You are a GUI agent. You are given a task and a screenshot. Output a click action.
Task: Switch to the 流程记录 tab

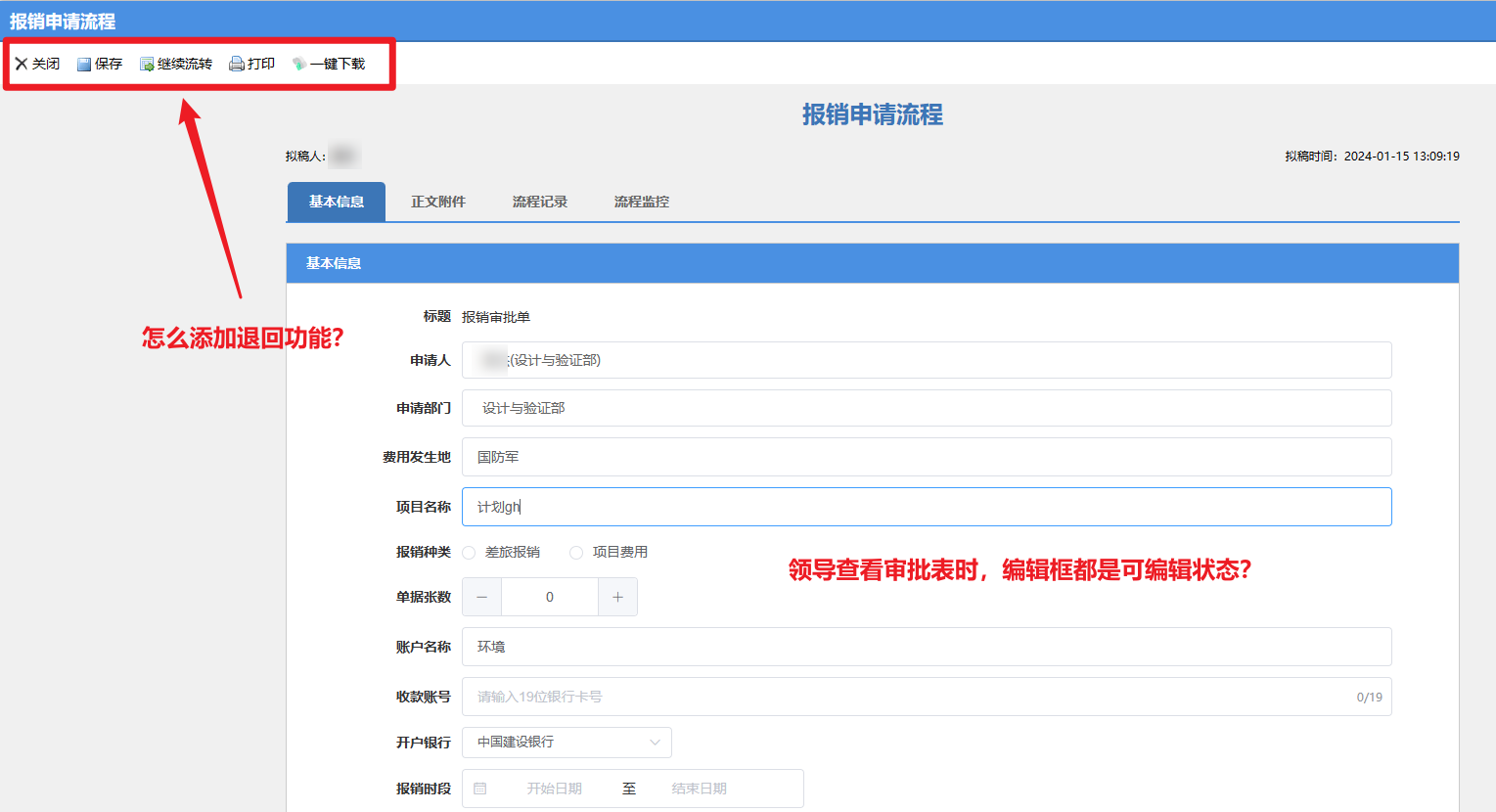(x=540, y=202)
